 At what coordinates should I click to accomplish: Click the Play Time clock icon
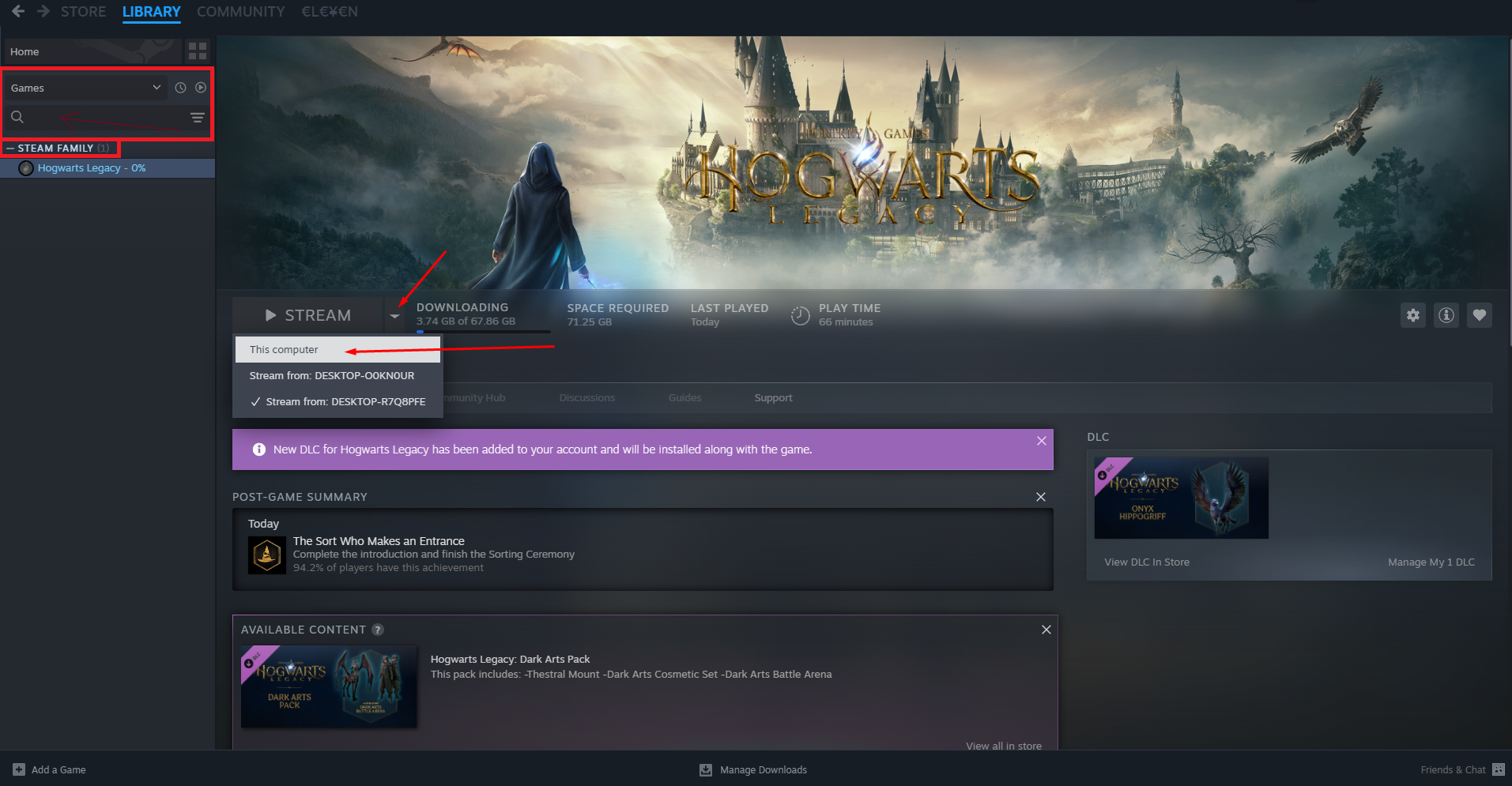(800, 316)
